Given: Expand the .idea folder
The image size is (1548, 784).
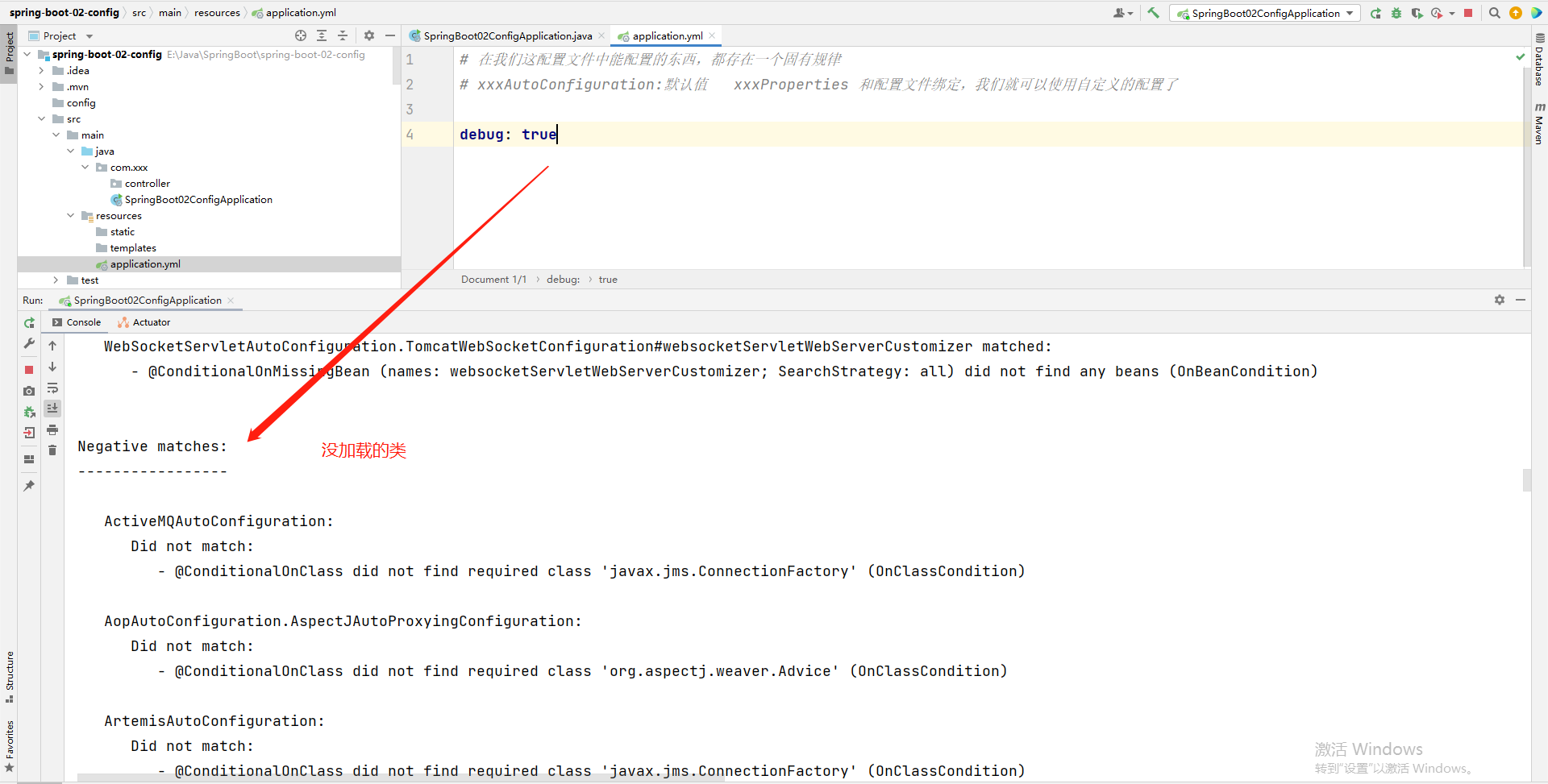Looking at the screenshot, I should (x=41, y=71).
